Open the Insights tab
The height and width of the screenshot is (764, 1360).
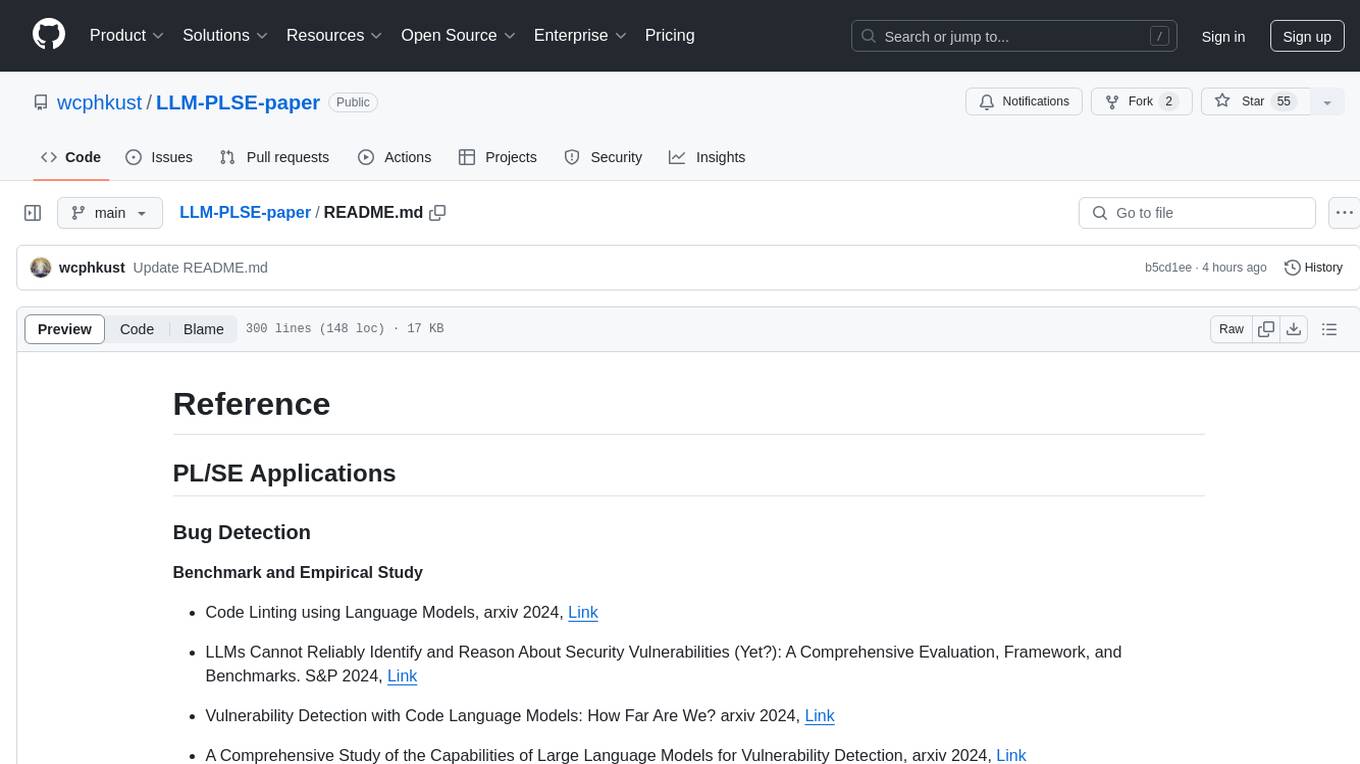(x=707, y=157)
